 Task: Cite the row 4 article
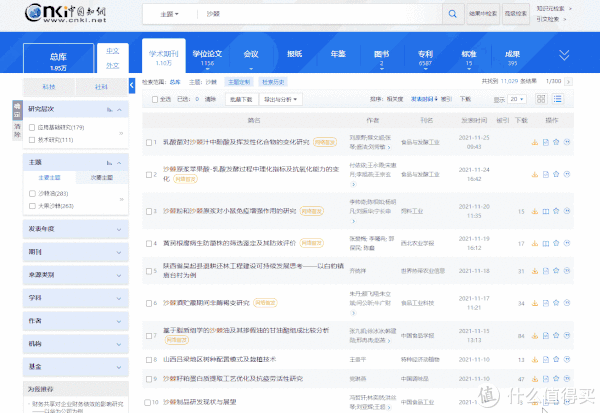tap(567, 243)
